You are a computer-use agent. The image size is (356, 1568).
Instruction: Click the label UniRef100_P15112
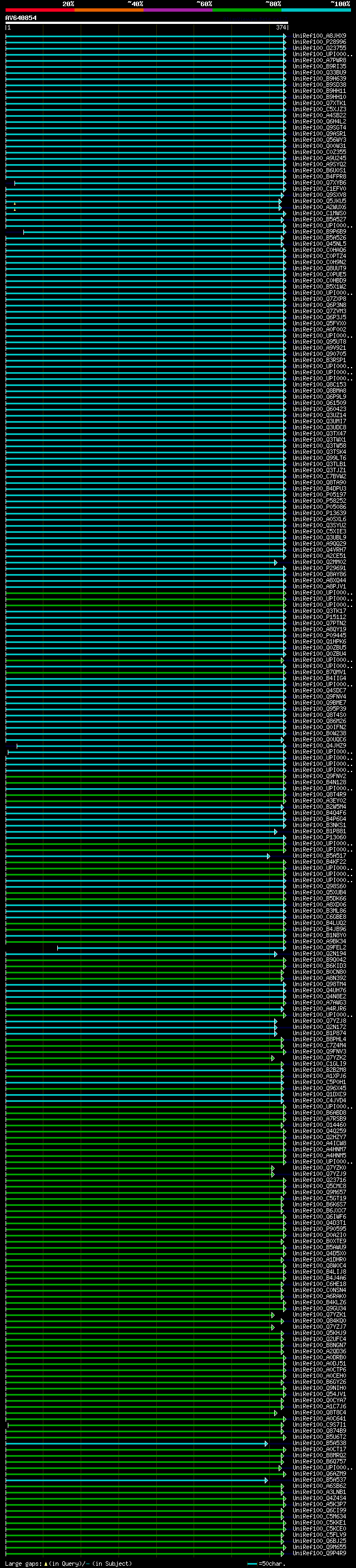(319, 617)
